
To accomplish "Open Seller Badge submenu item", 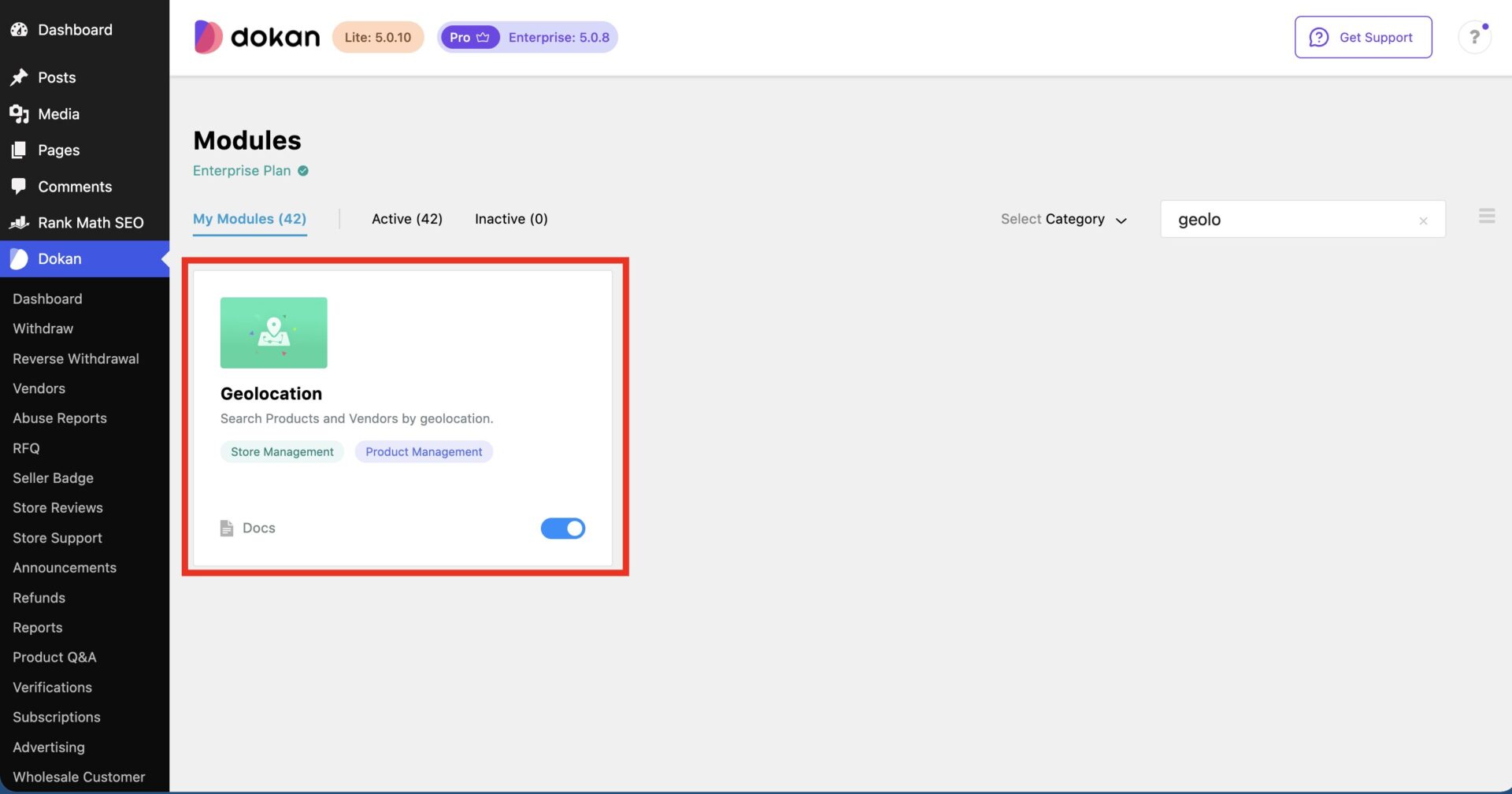I will (53, 479).
